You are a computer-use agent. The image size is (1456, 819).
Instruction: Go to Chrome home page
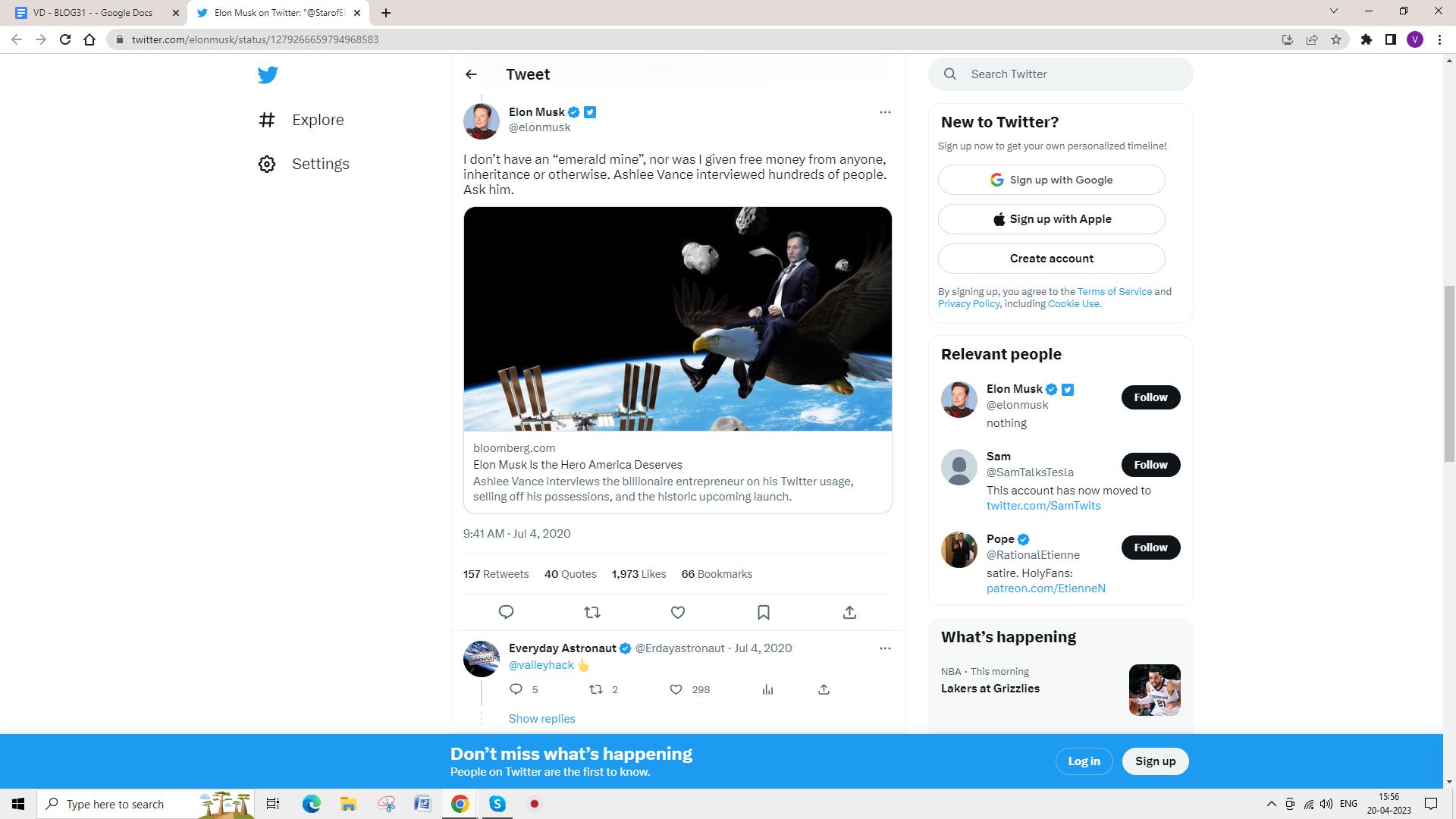89,39
